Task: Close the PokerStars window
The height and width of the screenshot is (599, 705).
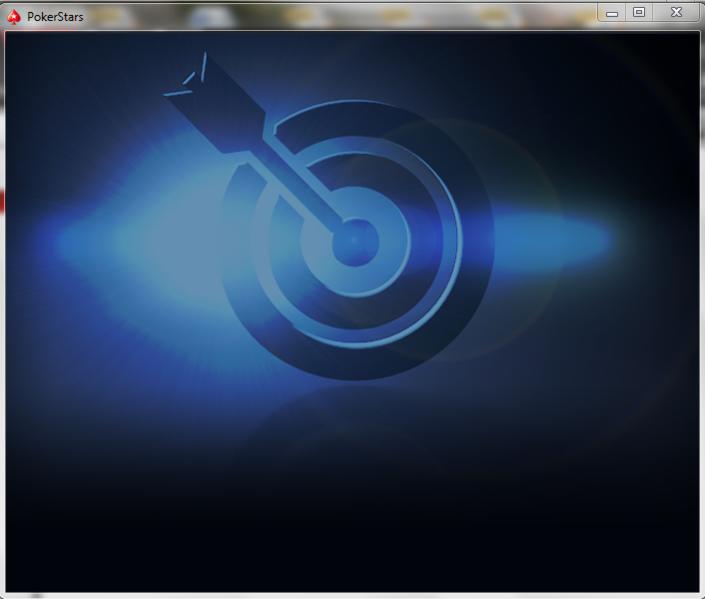Action: (x=676, y=12)
